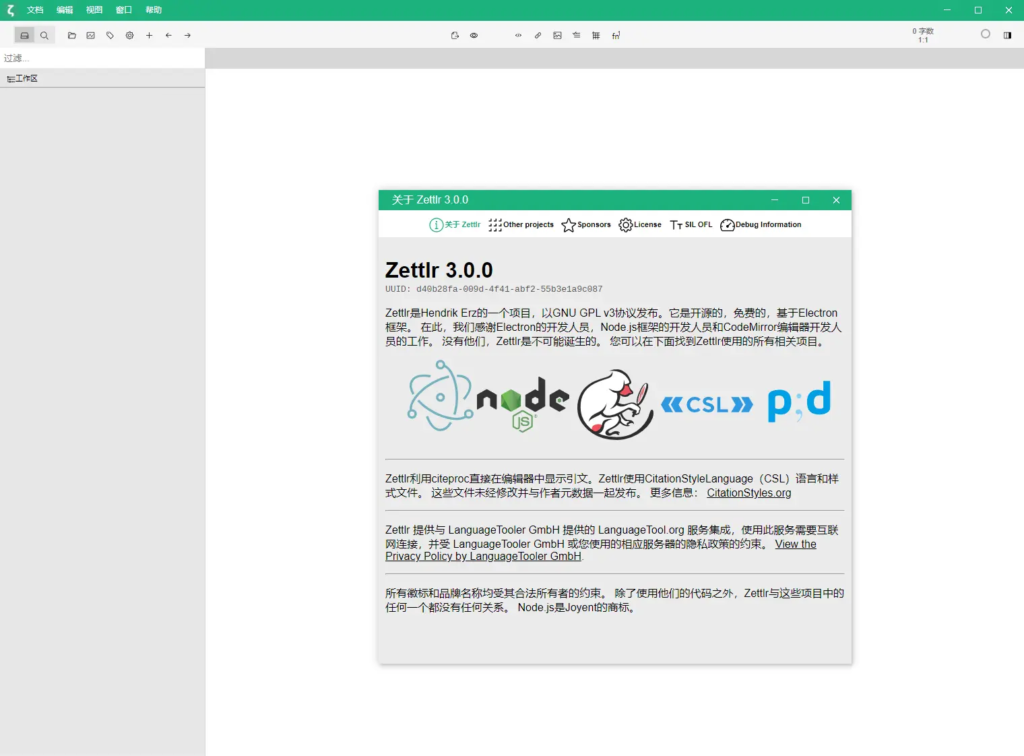Insert table grid icon
Image resolution: width=1024 pixels, height=756 pixels.
[596, 35]
